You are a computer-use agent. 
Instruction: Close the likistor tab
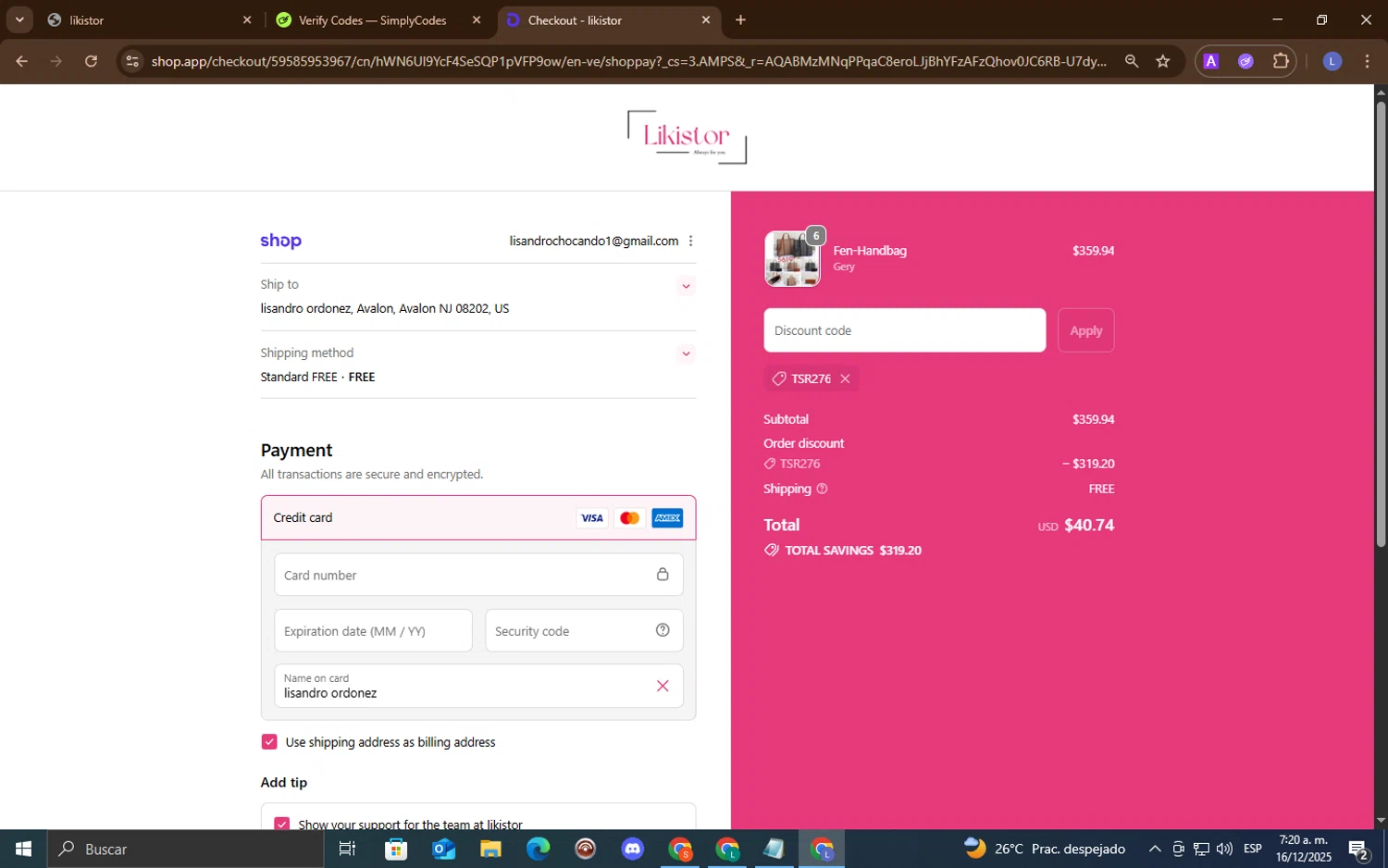pyautogui.click(x=247, y=19)
